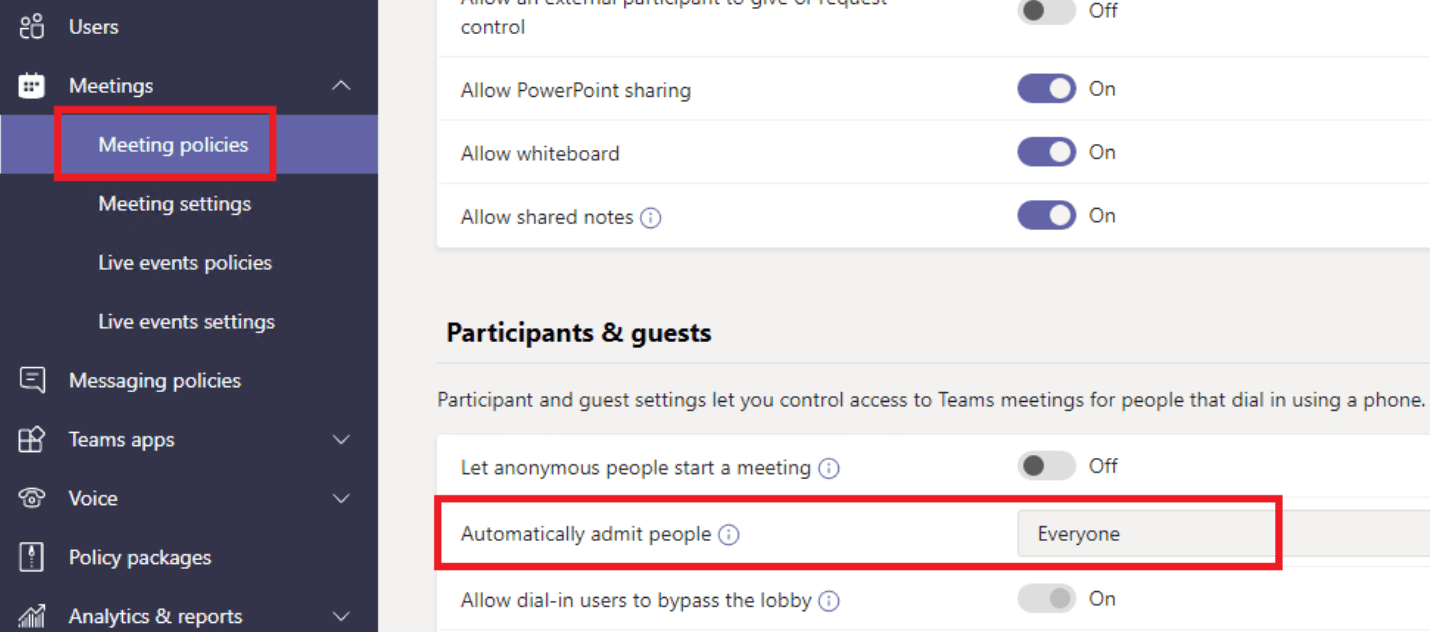Expand the Voice section

click(341, 498)
